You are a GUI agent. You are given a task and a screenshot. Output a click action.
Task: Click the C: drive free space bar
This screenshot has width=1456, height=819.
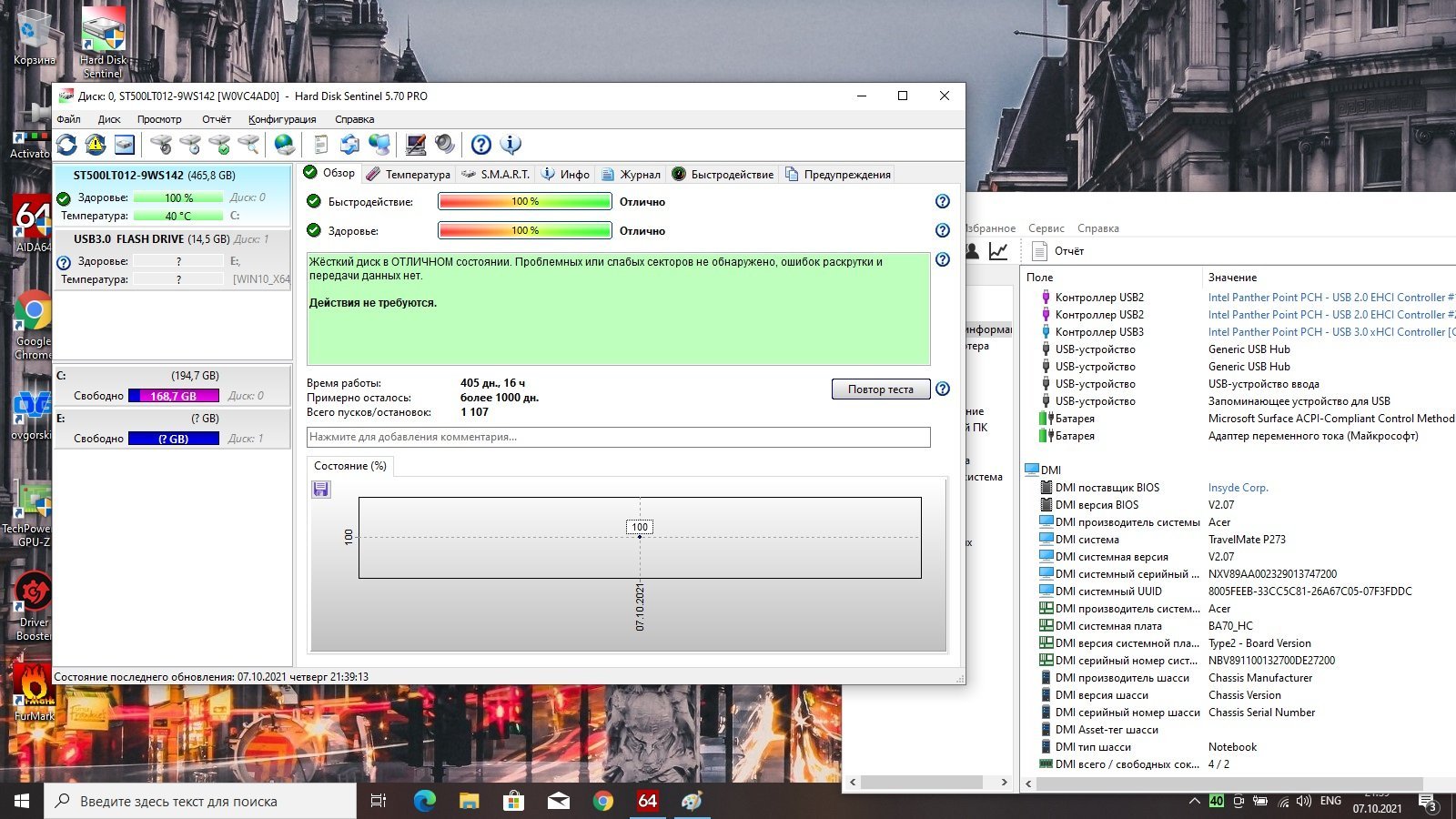pyautogui.click(x=174, y=396)
